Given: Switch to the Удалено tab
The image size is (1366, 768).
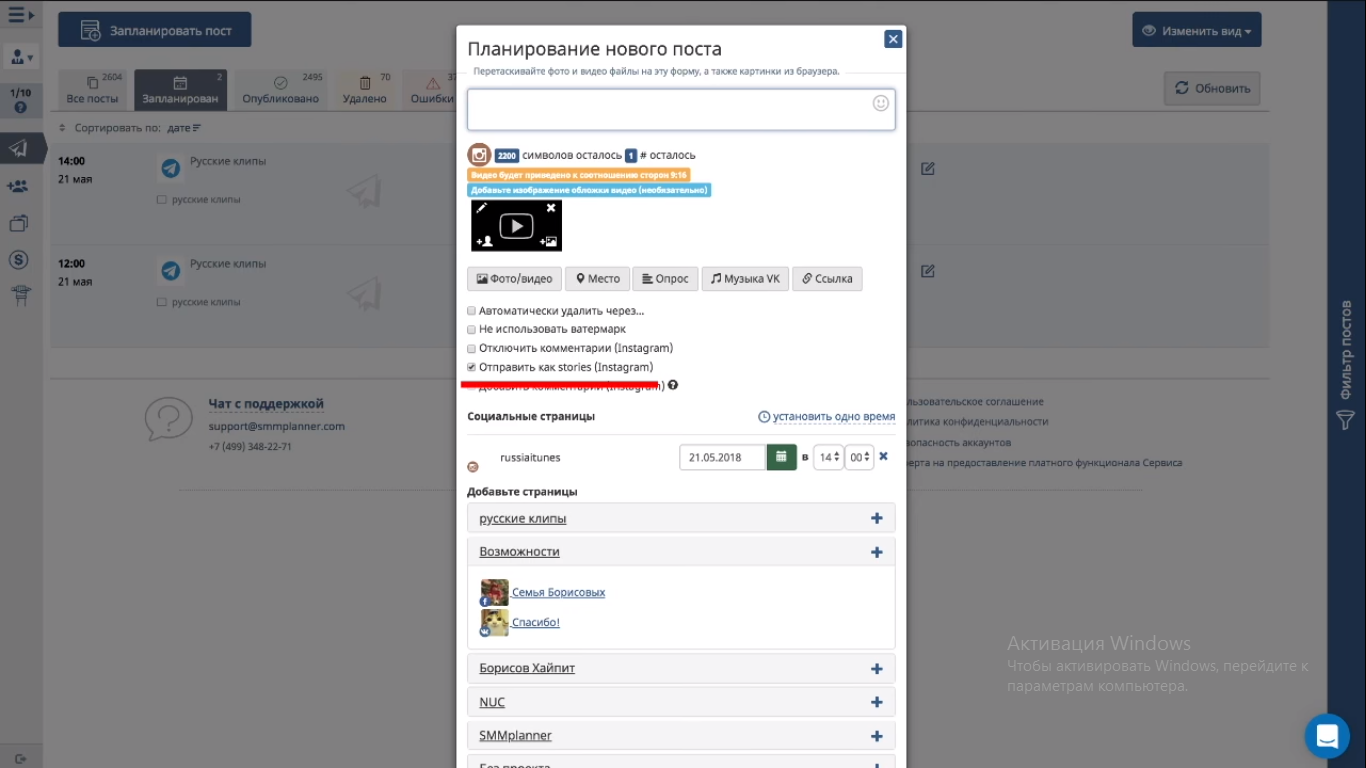Looking at the screenshot, I should (365, 89).
